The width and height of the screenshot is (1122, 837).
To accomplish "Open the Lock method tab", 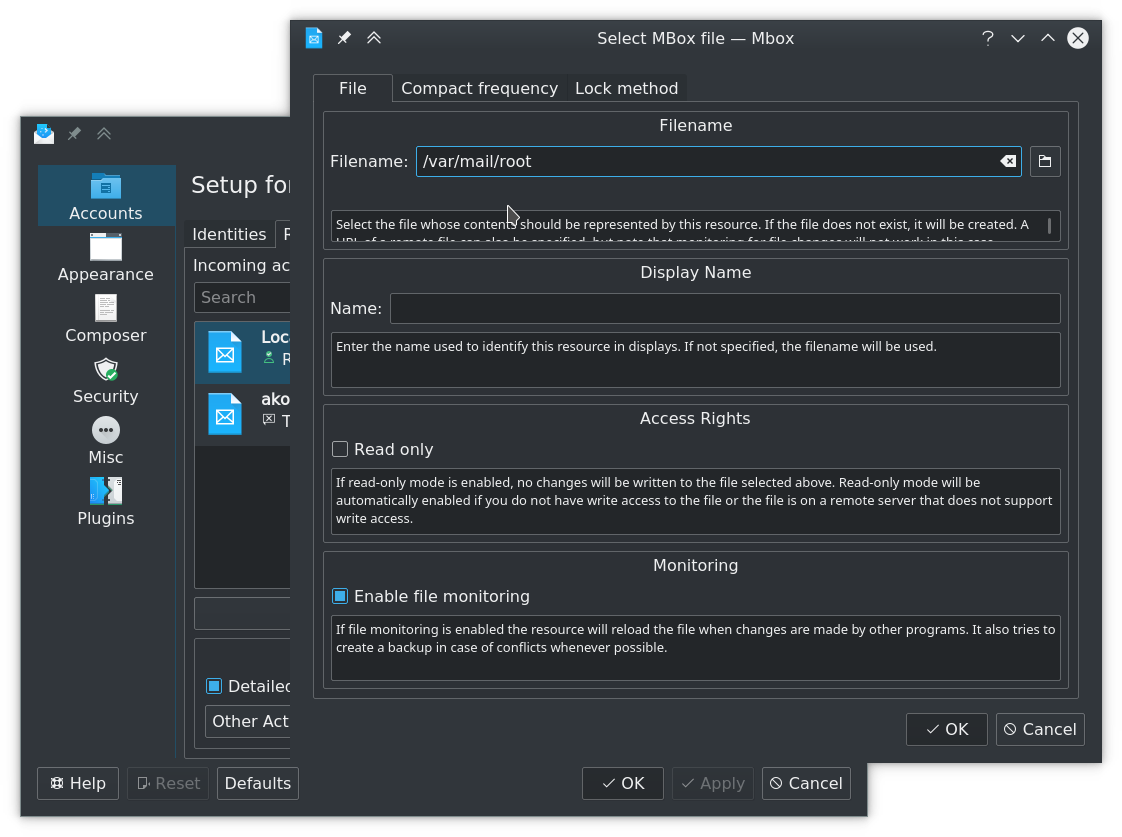I will pyautogui.click(x=627, y=88).
